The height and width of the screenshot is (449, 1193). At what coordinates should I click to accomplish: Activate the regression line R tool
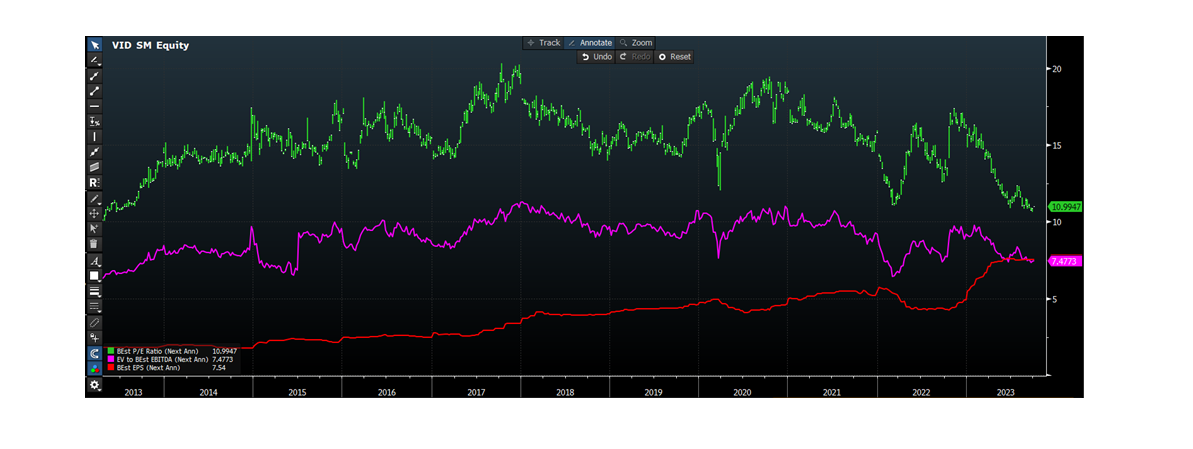[x=95, y=182]
